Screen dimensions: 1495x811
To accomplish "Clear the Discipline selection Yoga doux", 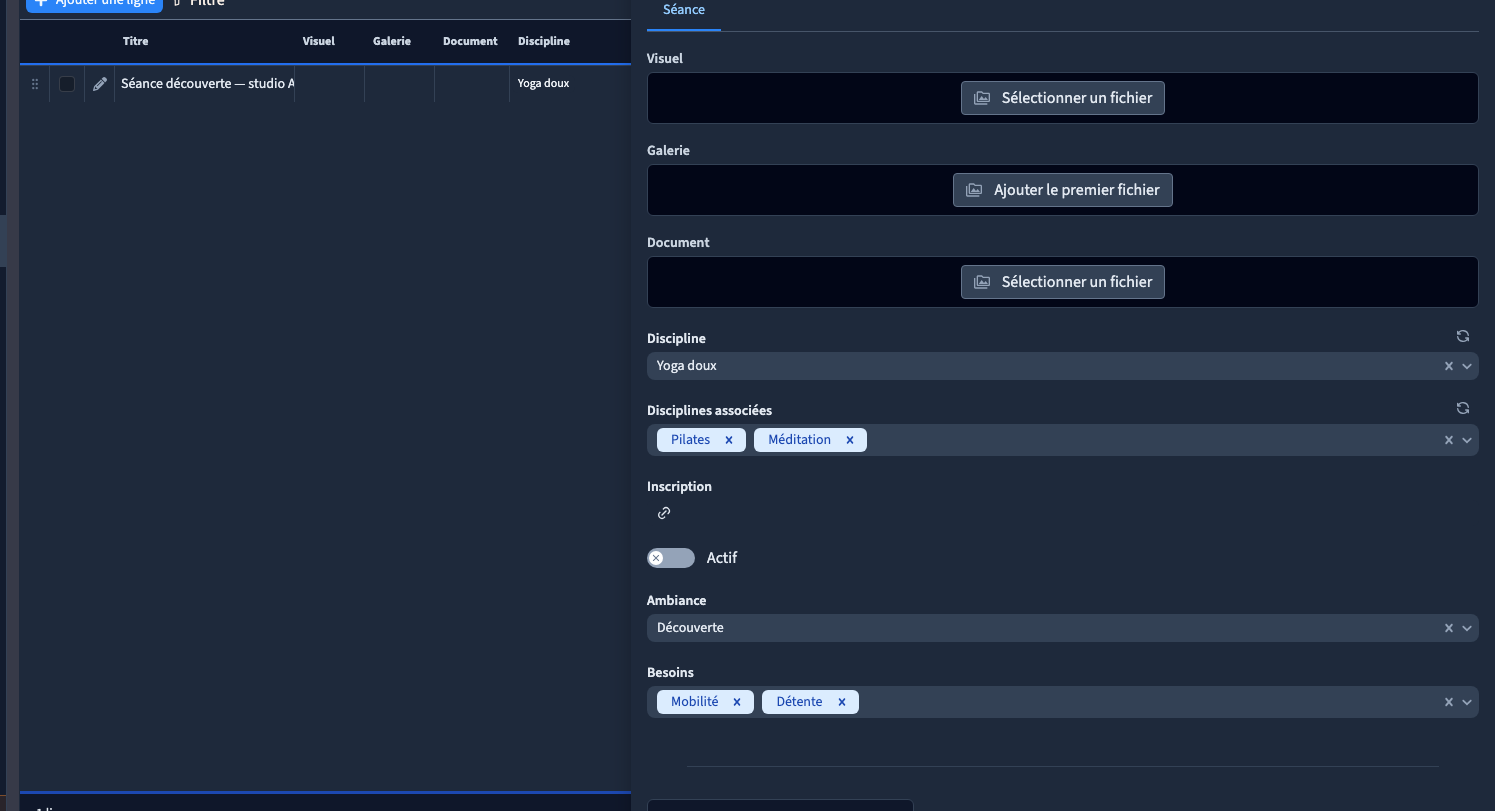I will 1449,366.
